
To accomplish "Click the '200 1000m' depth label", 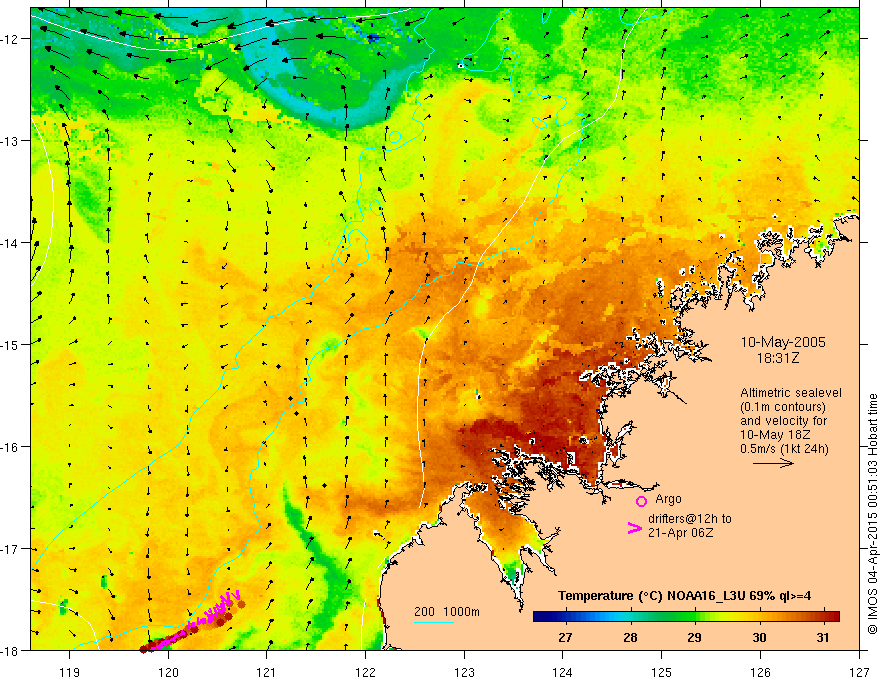I will pyautogui.click(x=447, y=612).
